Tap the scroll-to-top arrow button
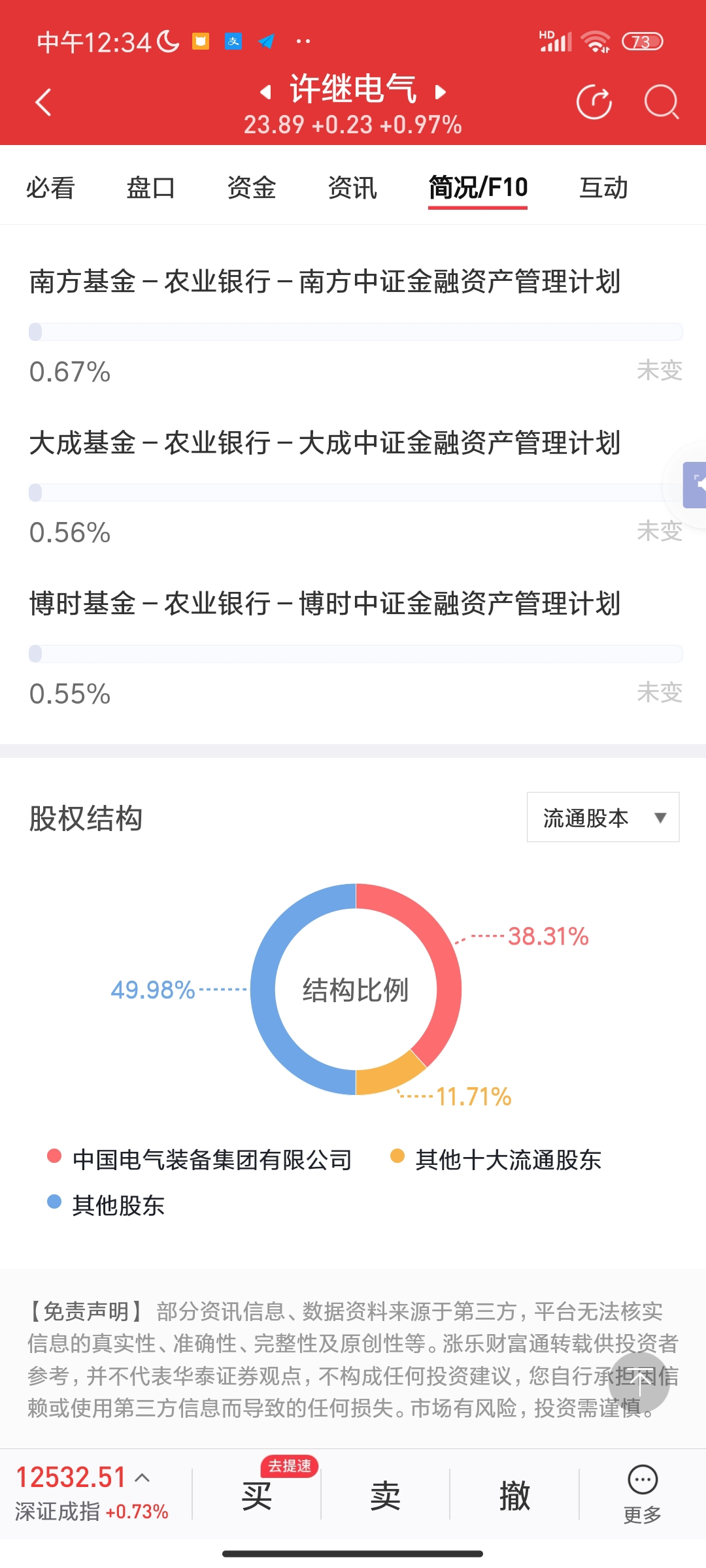This screenshot has width=706, height=1568. [x=639, y=1382]
